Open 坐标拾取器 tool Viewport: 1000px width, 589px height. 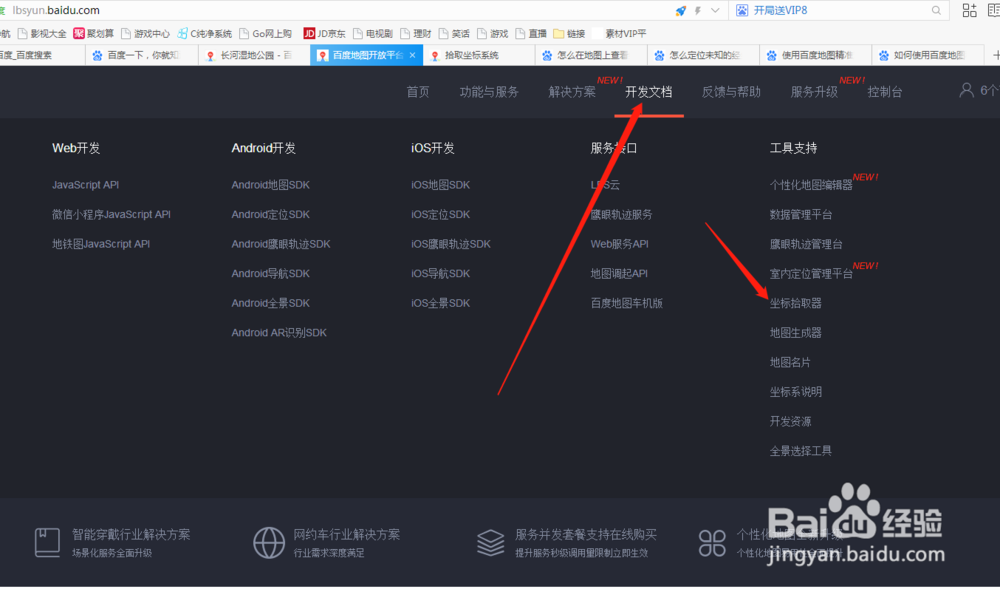[795, 303]
